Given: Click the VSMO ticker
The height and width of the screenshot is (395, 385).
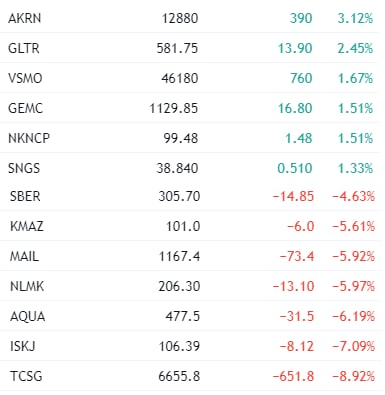Looking at the screenshot, I should tap(25, 78).
